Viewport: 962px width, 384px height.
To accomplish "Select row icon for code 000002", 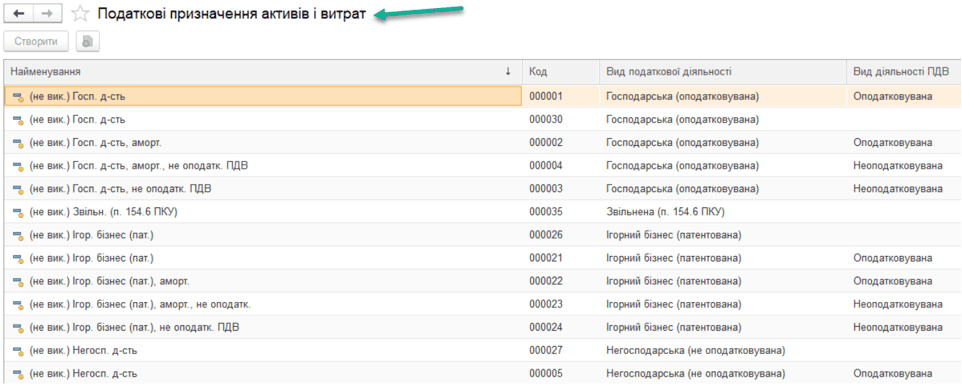I will point(18,143).
